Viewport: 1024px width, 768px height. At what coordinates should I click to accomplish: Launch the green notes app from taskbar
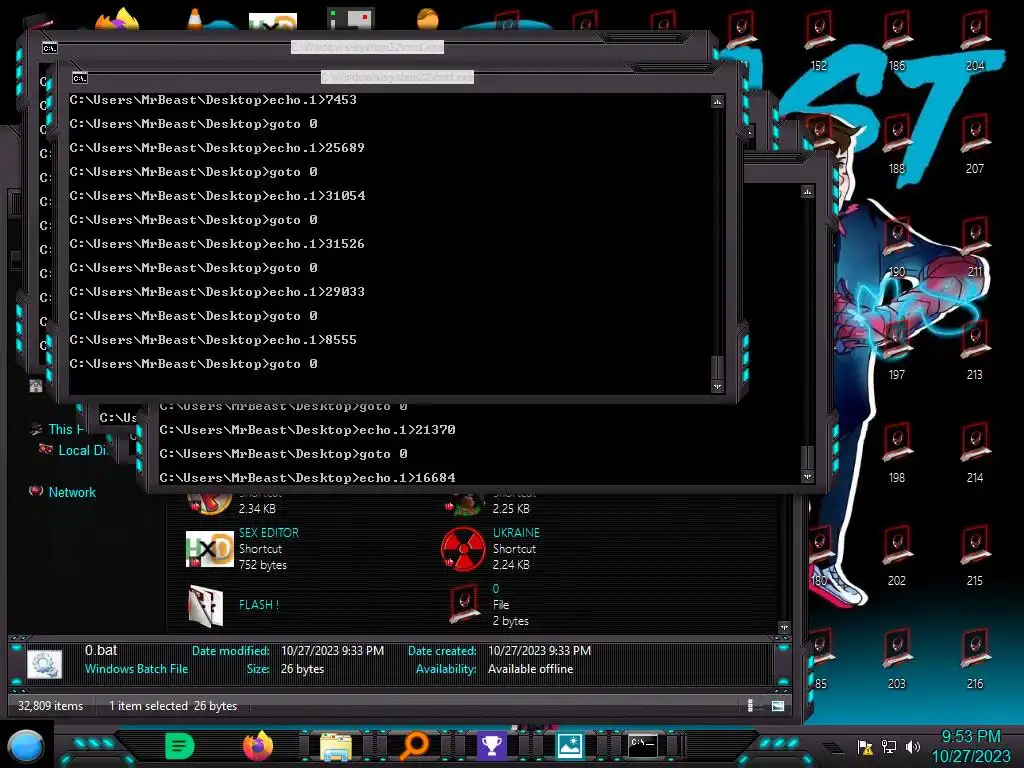coord(180,745)
